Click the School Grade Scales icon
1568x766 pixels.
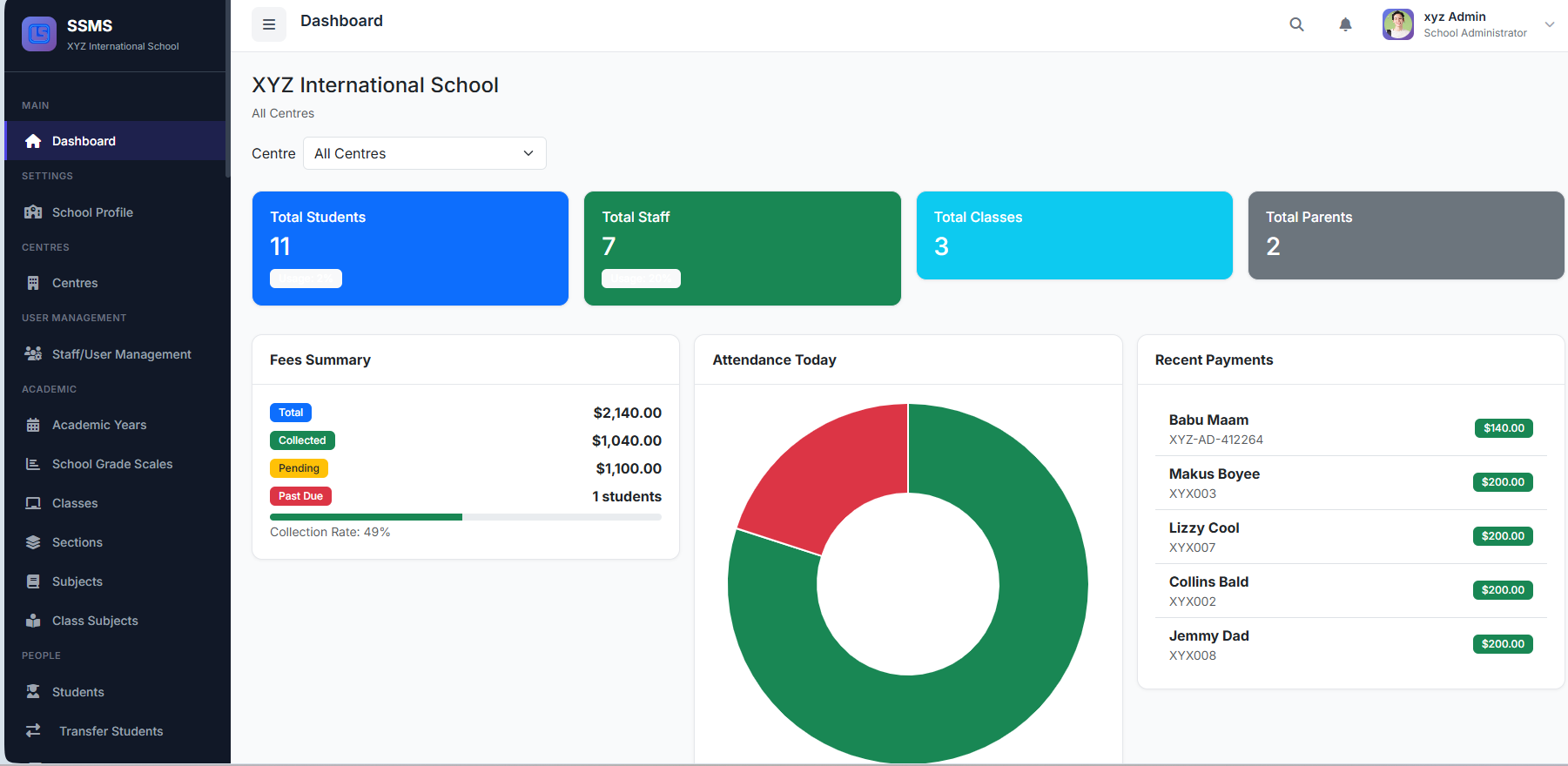click(x=33, y=464)
